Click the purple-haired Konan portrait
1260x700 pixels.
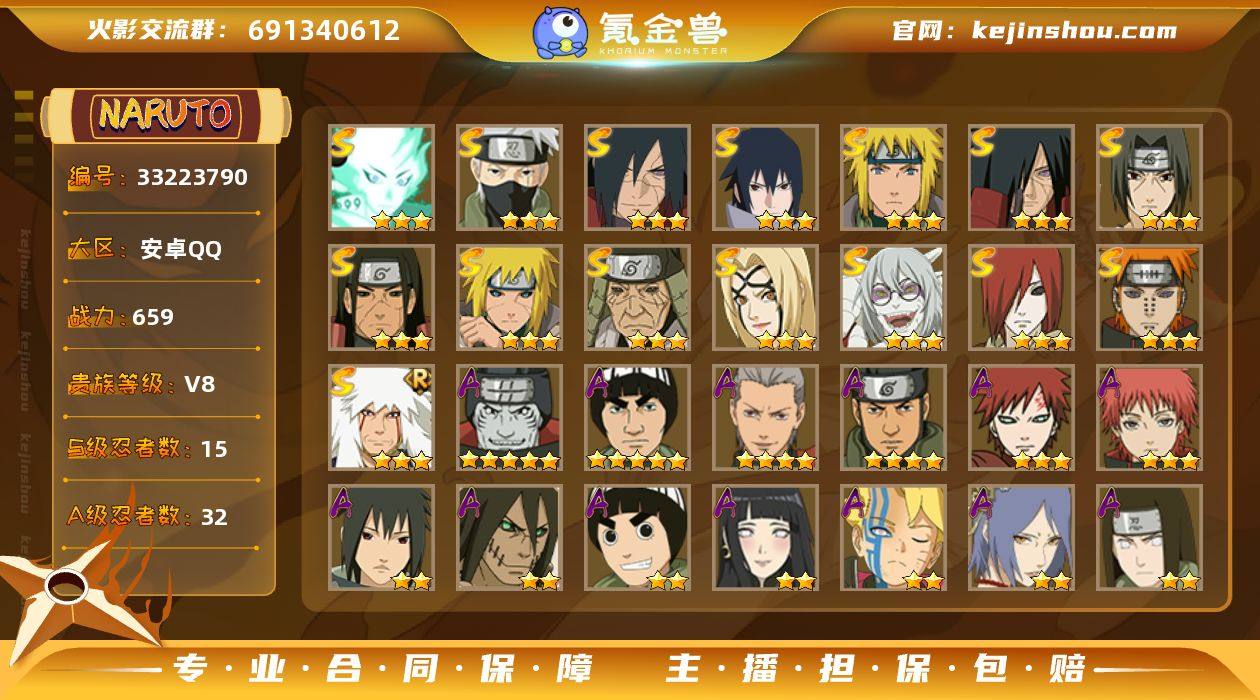click(1022, 538)
